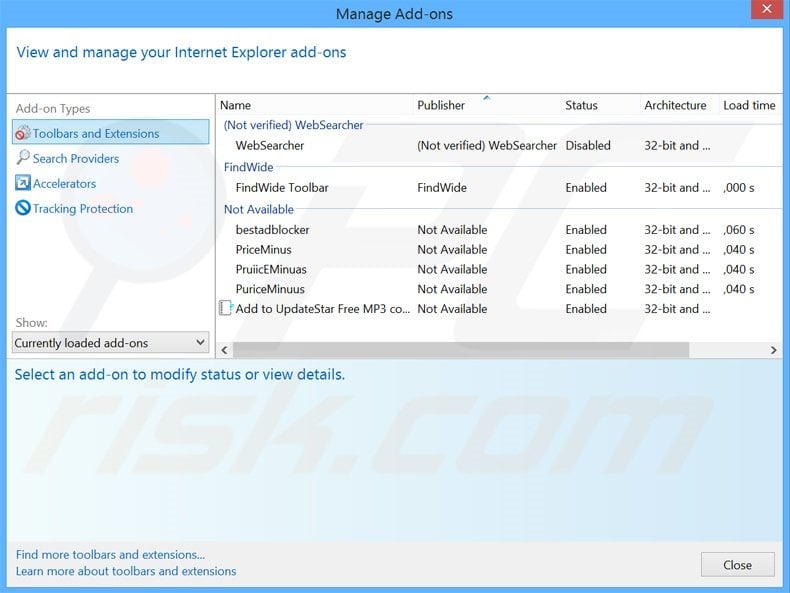Click the Close button
Image resolution: width=790 pixels, height=593 pixels.
click(738, 565)
